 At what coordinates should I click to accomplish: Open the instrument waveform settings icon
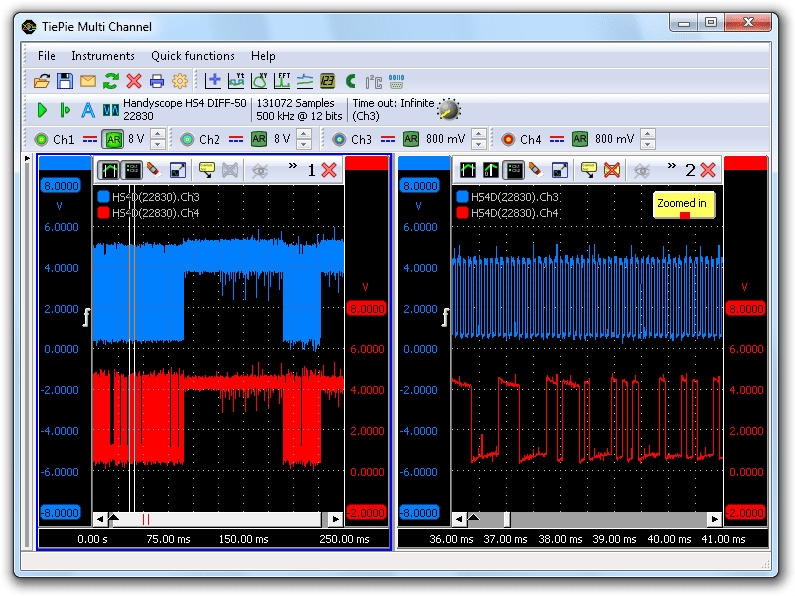(111, 109)
